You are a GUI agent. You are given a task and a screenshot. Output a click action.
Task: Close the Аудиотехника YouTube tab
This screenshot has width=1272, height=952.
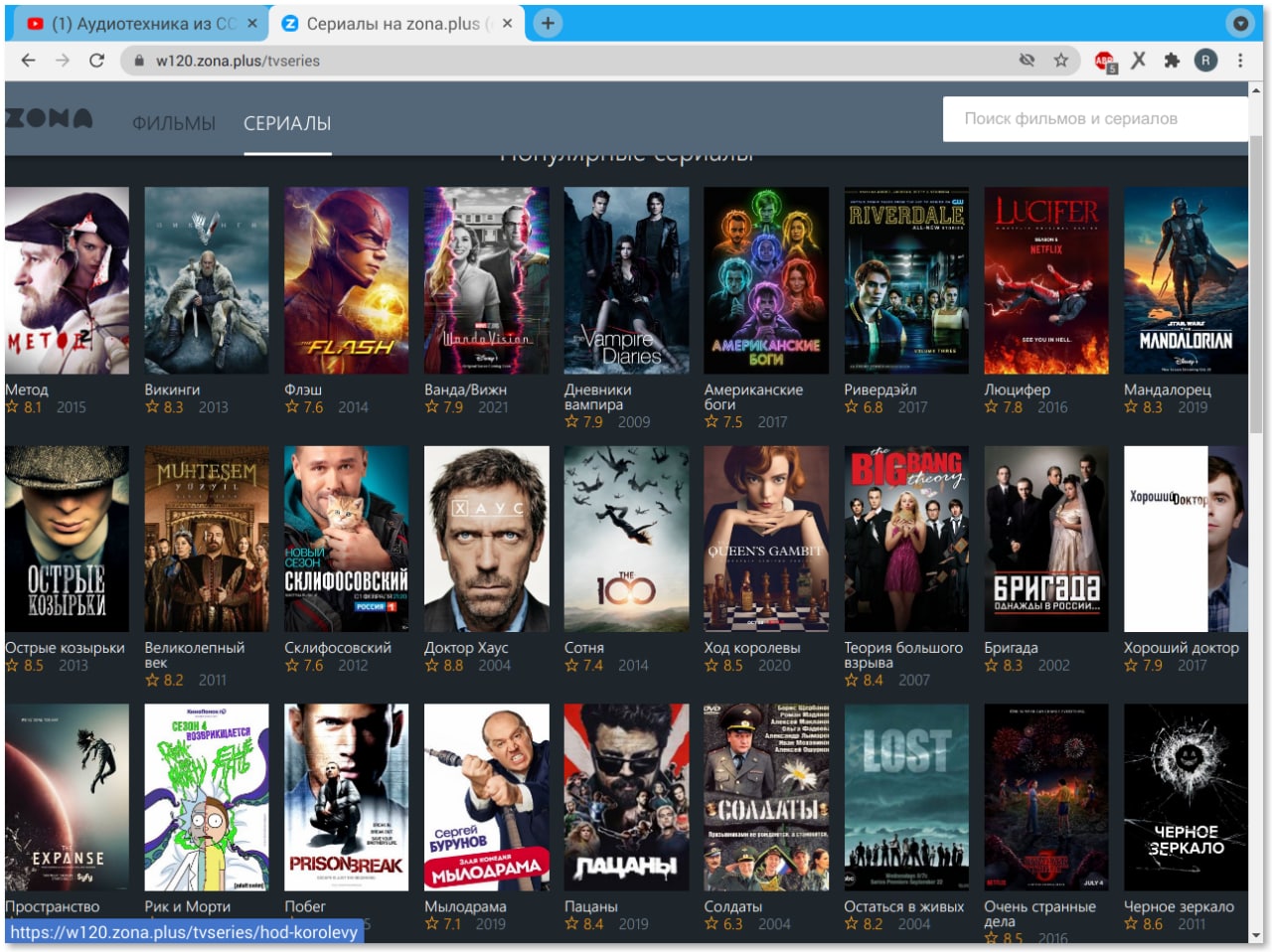click(x=252, y=23)
